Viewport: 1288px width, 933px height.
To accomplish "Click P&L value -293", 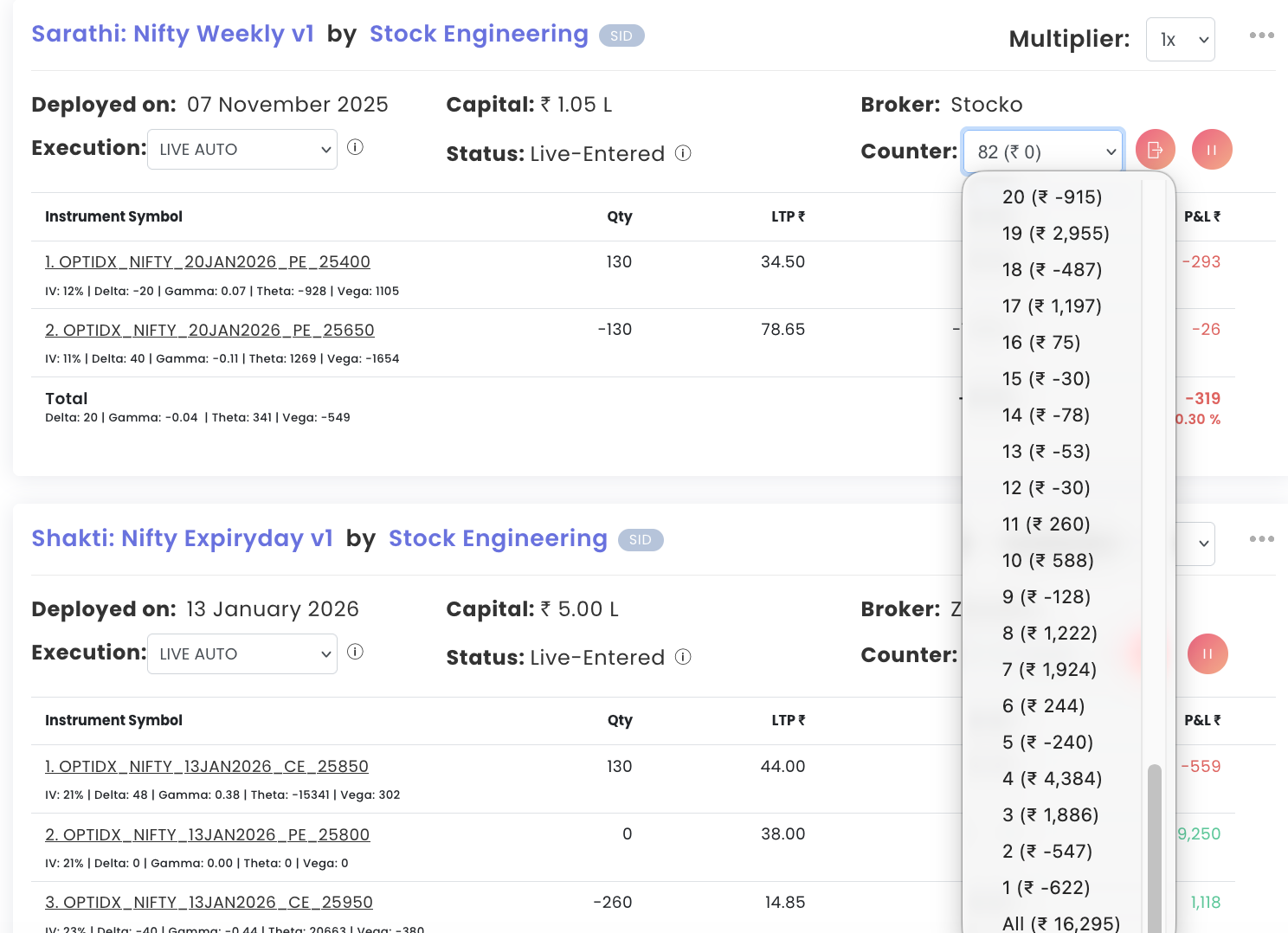I will [1201, 261].
